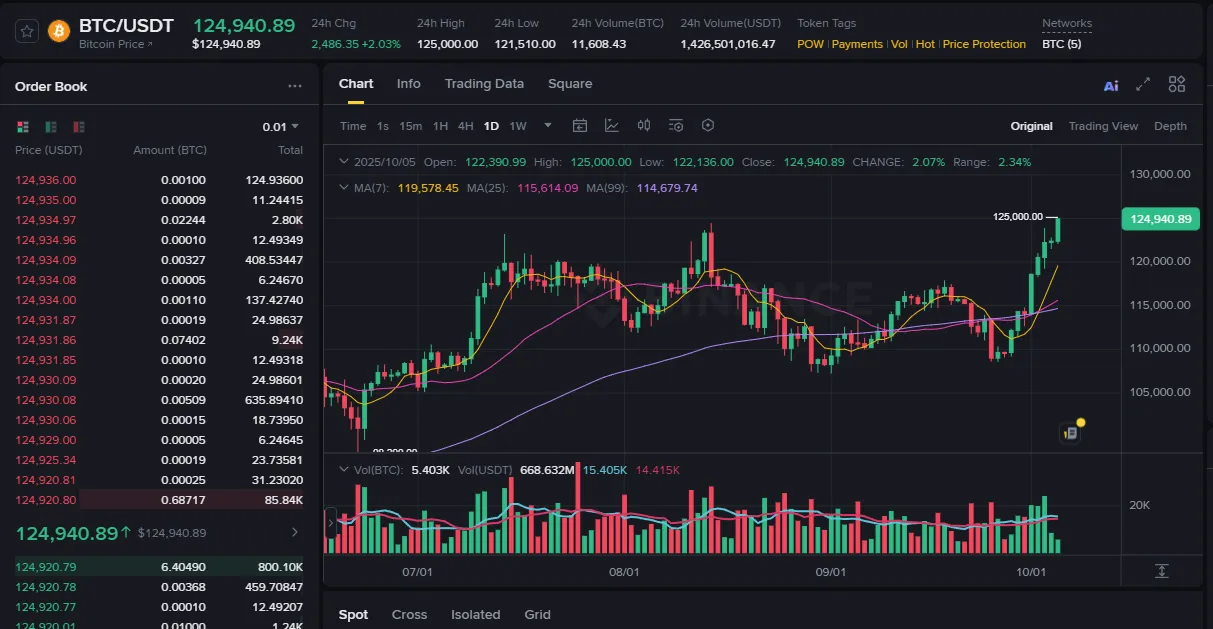Open the AI chart assistant icon

(x=1111, y=85)
